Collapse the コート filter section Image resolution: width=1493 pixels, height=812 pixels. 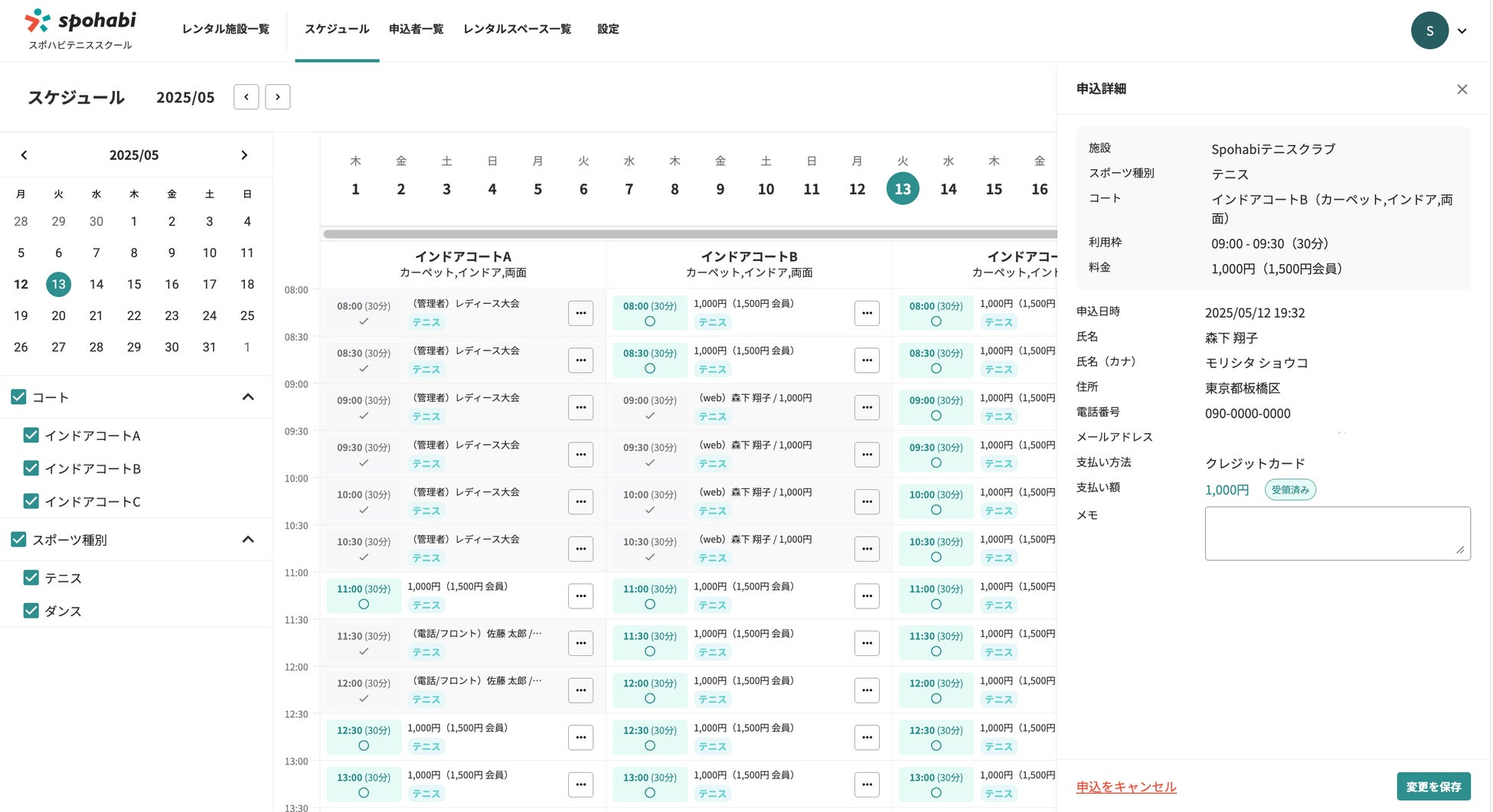[x=248, y=397]
